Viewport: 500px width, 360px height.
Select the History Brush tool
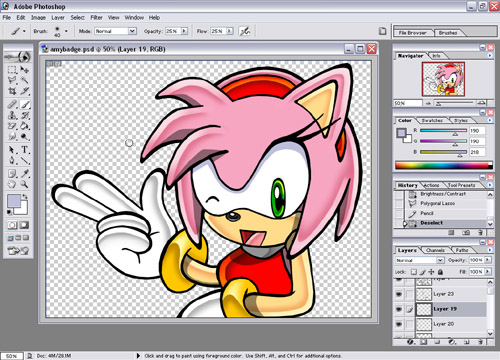[24, 115]
